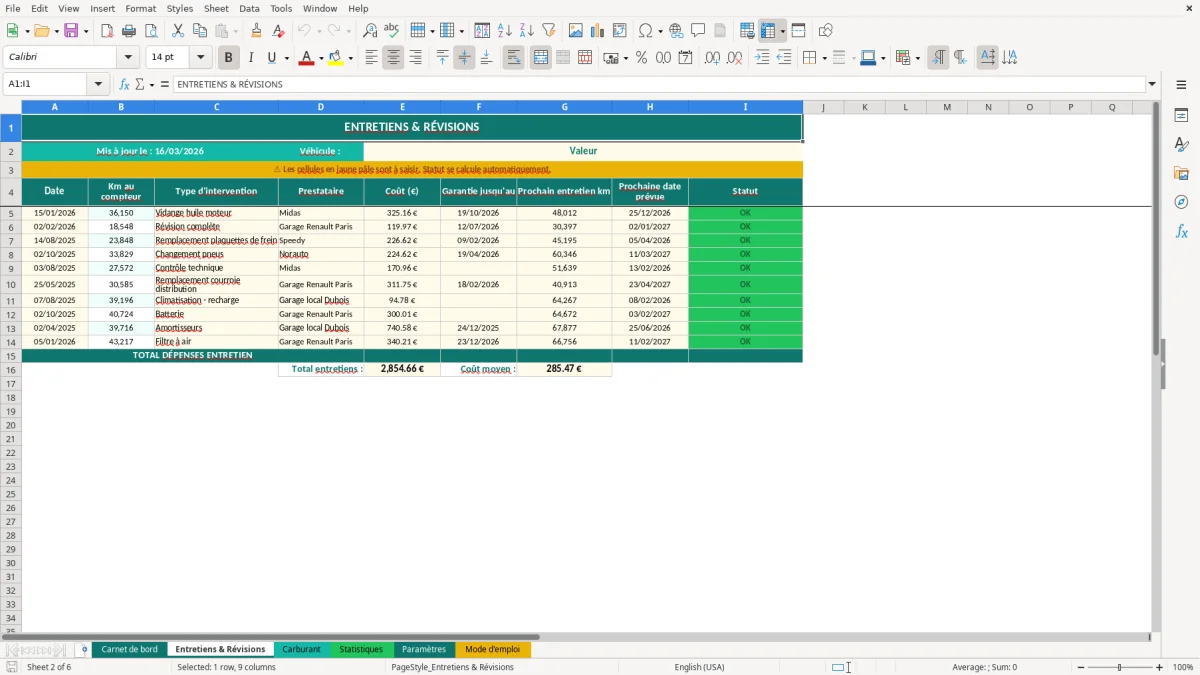Click the Insert Hyperlink icon

click(676, 31)
